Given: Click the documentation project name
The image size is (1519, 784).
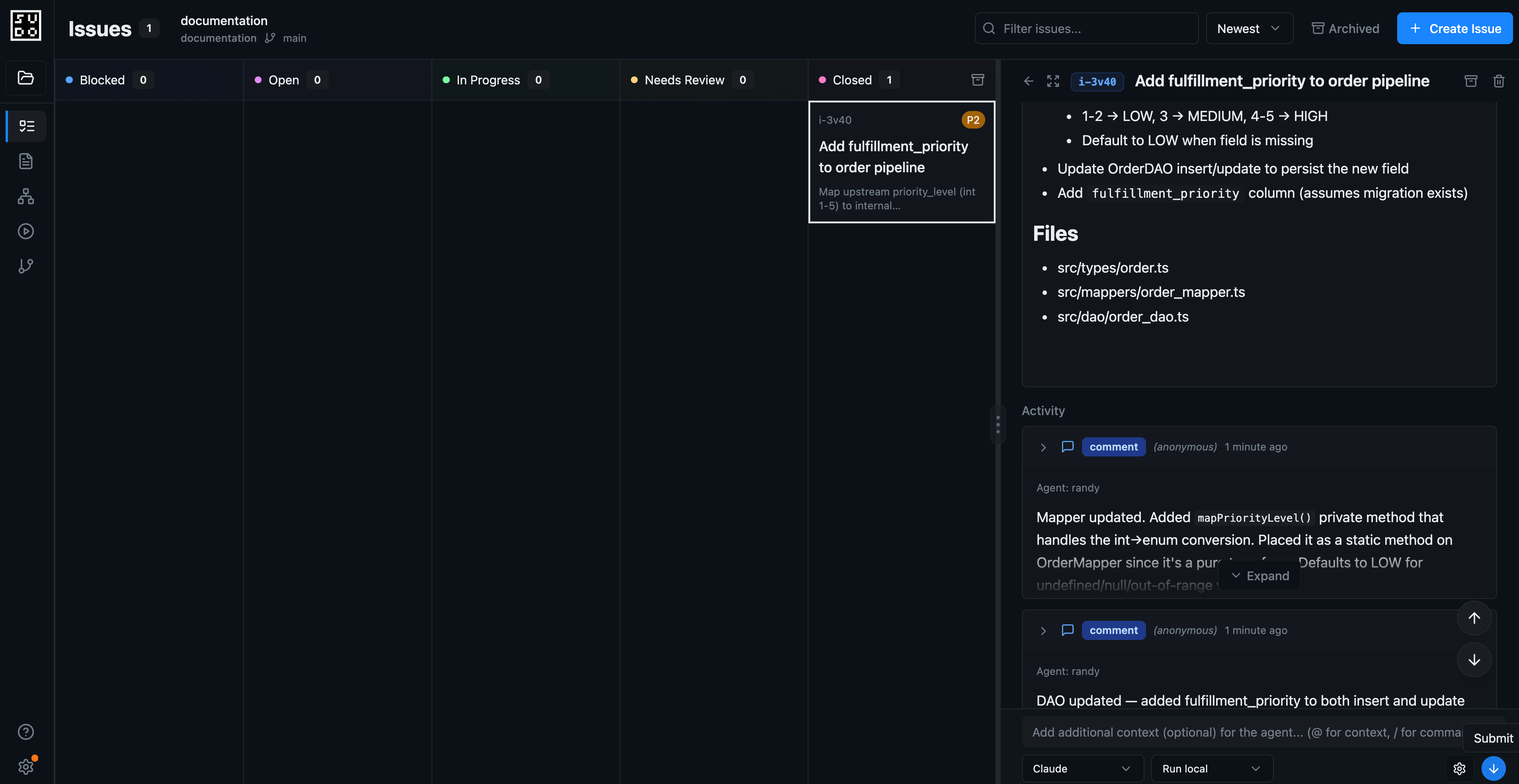Looking at the screenshot, I should click(x=224, y=21).
